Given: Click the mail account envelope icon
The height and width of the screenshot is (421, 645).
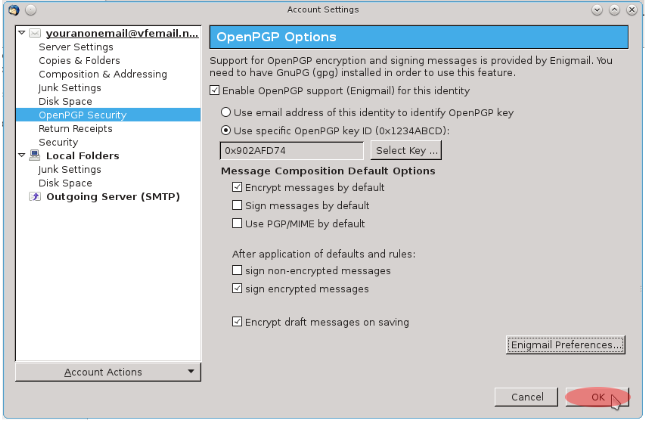Looking at the screenshot, I should pyautogui.click(x=34, y=33).
